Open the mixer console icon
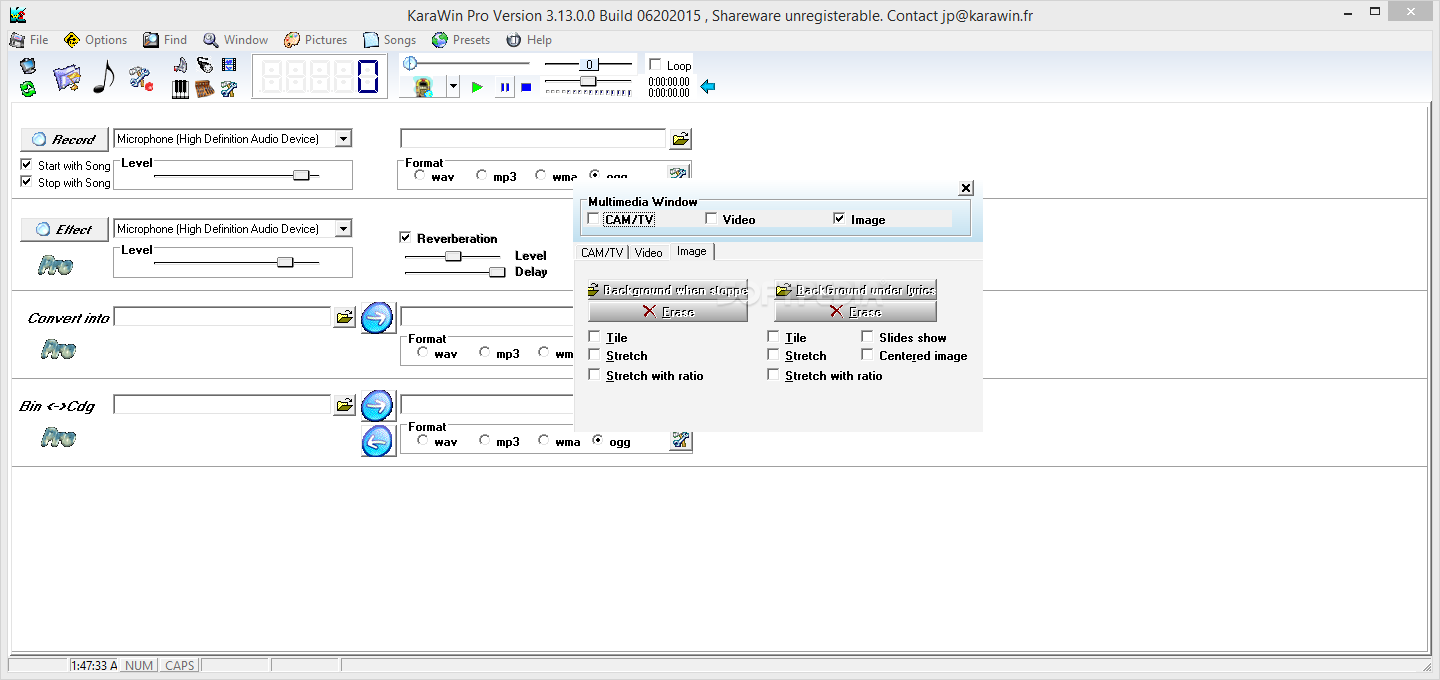Screen dimensions: 1440x680 click(x=205, y=89)
